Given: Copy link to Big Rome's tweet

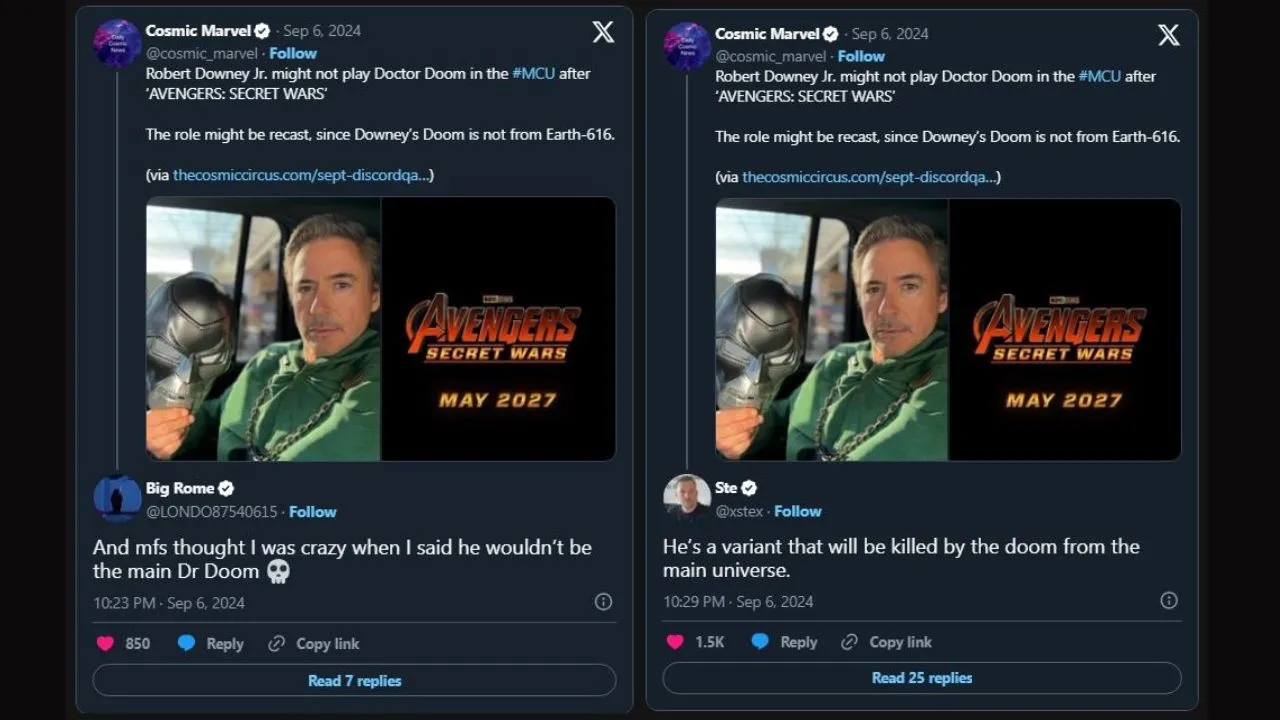Looking at the screenshot, I should click(x=314, y=644).
